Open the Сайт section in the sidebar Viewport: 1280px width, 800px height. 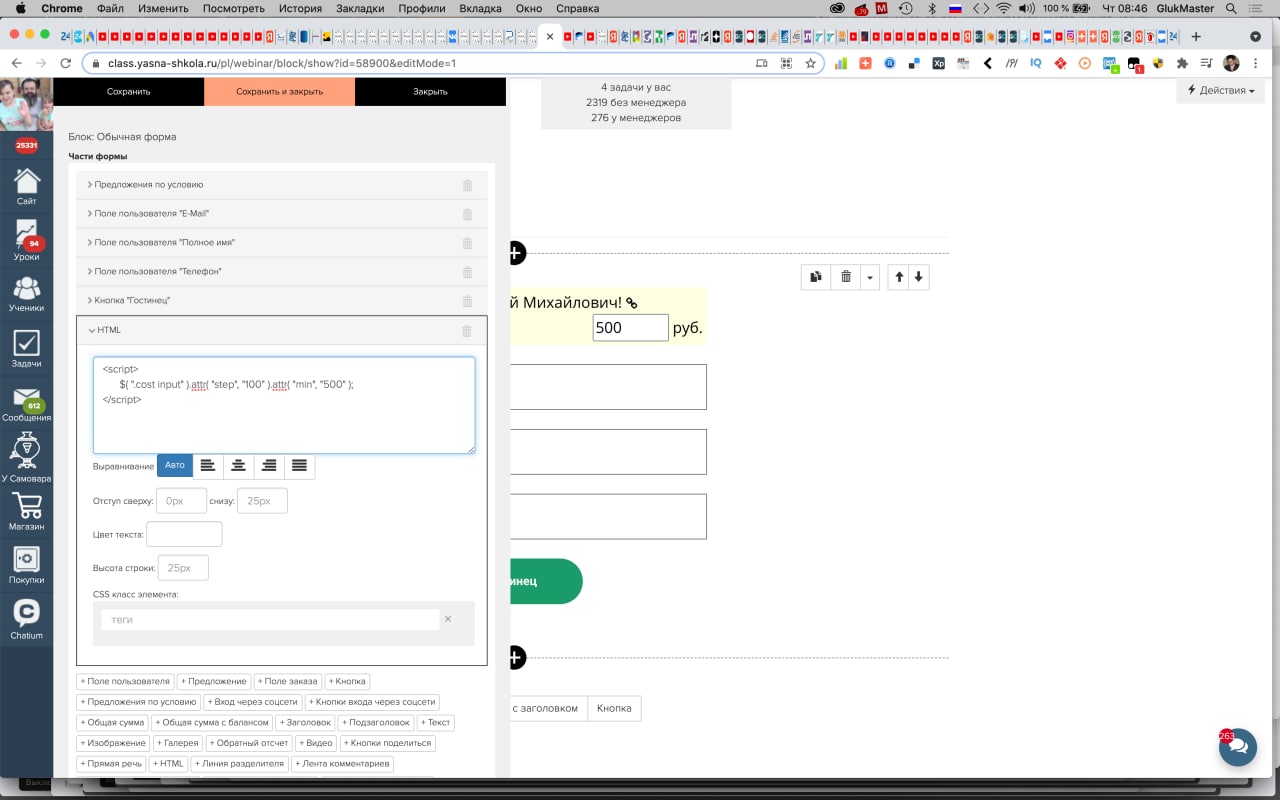26,186
